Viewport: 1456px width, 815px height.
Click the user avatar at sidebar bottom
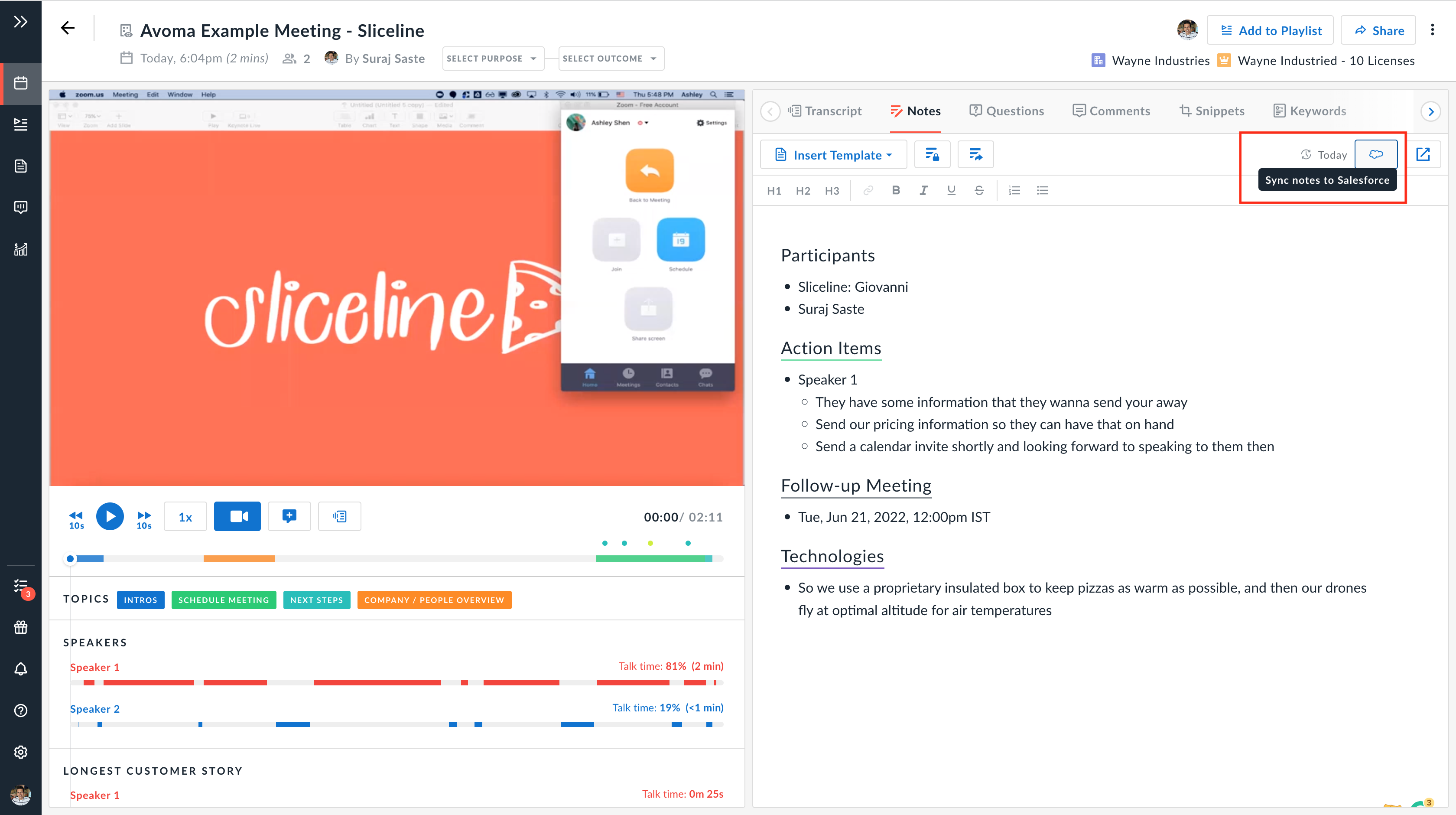point(21,795)
